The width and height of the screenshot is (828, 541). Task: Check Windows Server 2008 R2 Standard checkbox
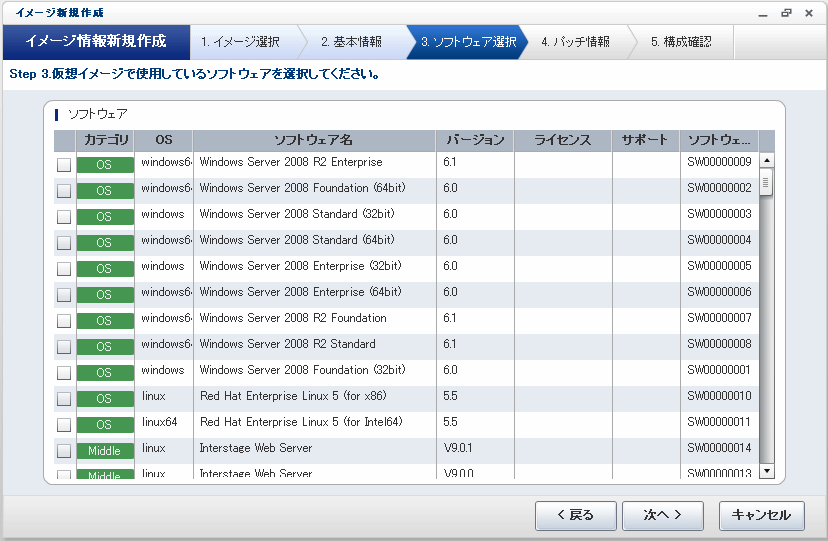click(x=64, y=347)
